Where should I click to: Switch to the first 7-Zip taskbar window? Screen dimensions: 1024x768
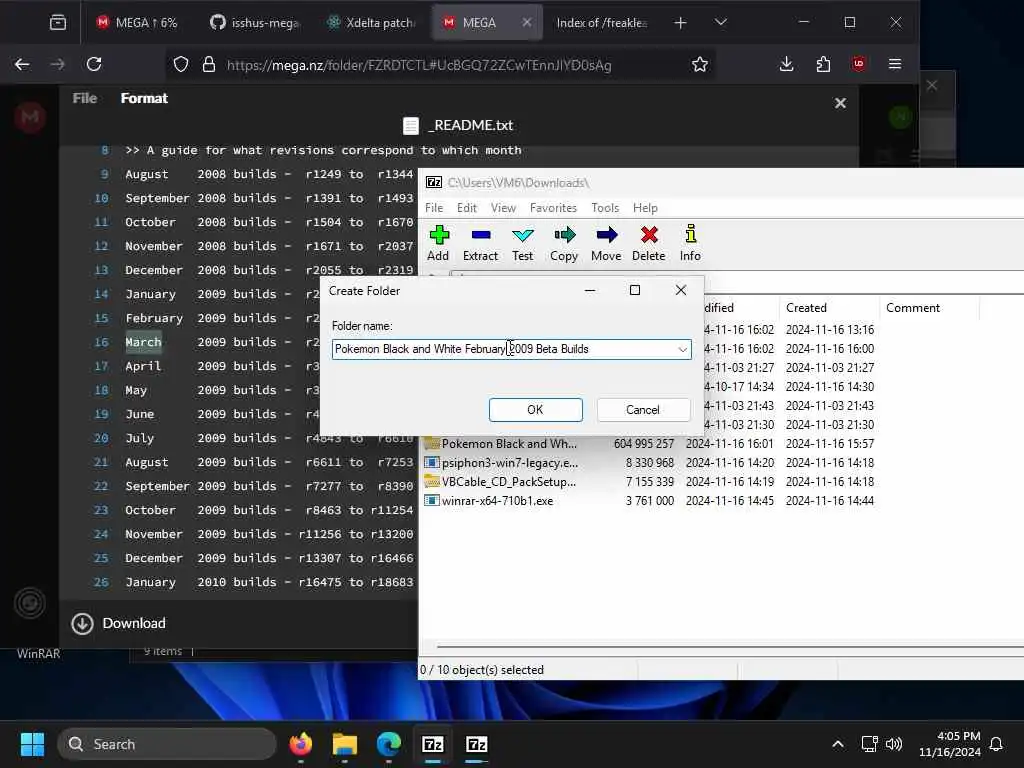click(x=432, y=744)
